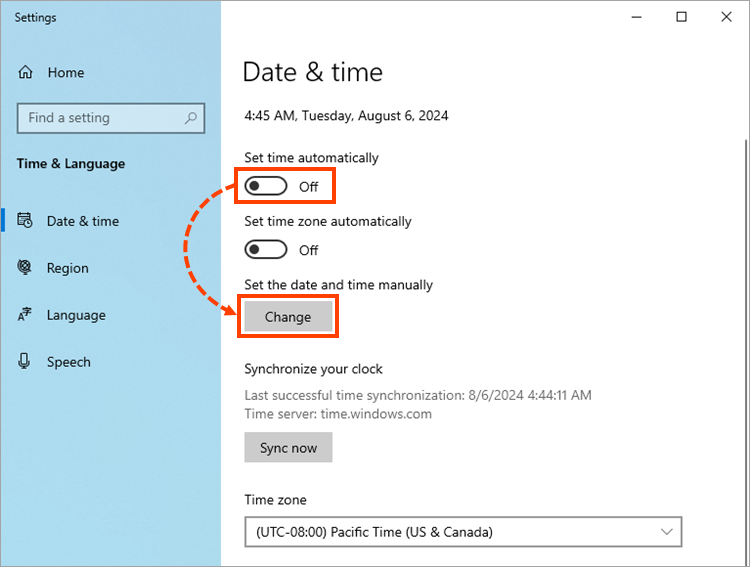The width and height of the screenshot is (750, 567).
Task: Click 'Time server: time.windows.com' text
Action: (338, 413)
